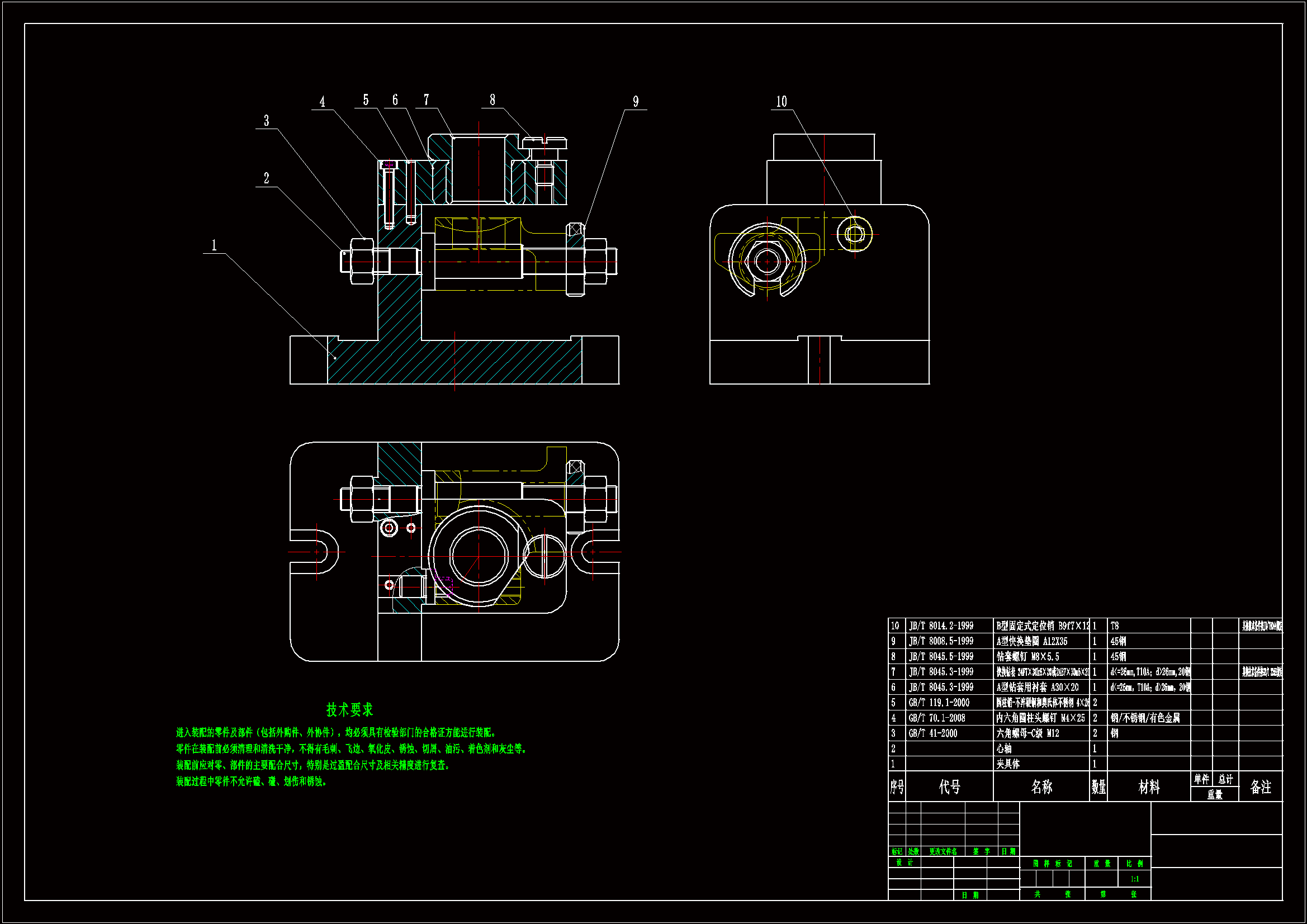This screenshot has width=1307, height=924.
Task: Click part balloon number 1
Action: point(214,245)
